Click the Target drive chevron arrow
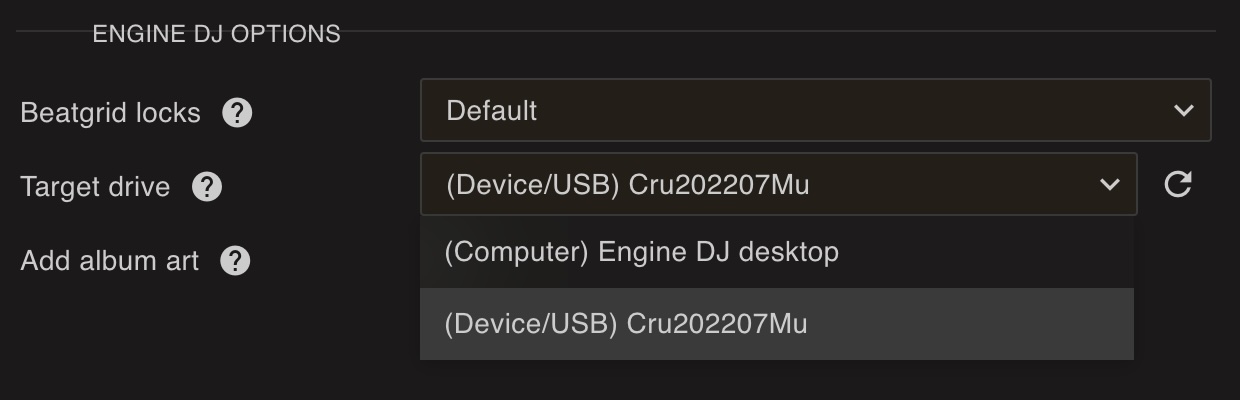Viewport: 1240px width, 400px height. 1109,184
